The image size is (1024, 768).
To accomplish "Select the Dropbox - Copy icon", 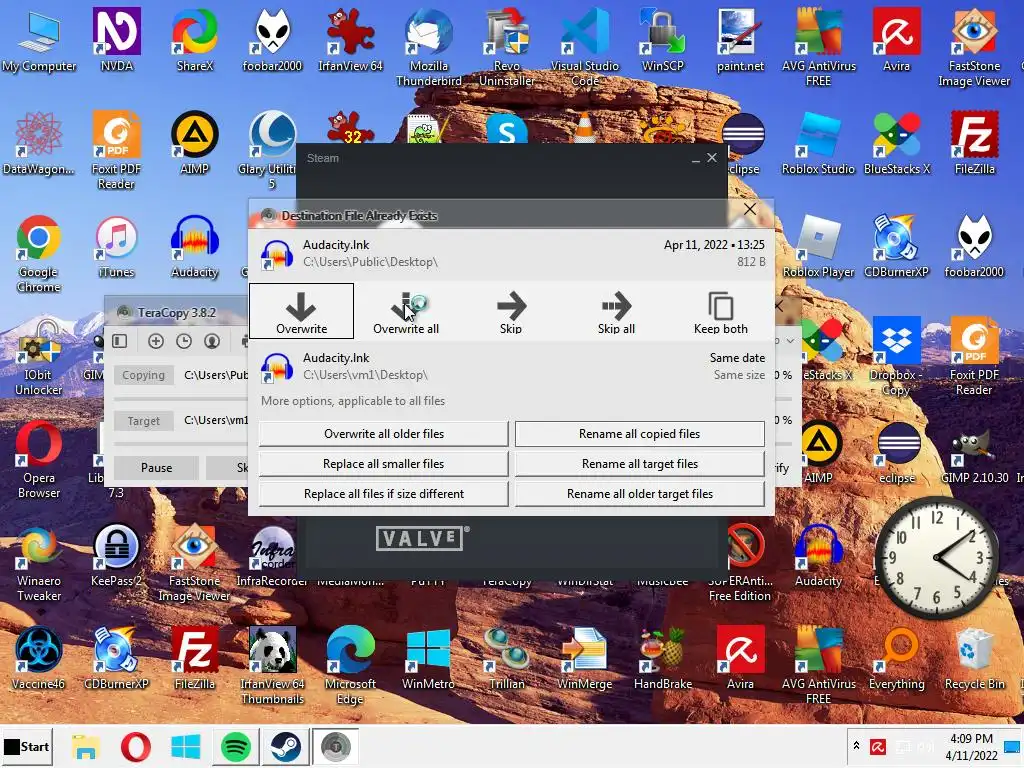I will [x=896, y=357].
